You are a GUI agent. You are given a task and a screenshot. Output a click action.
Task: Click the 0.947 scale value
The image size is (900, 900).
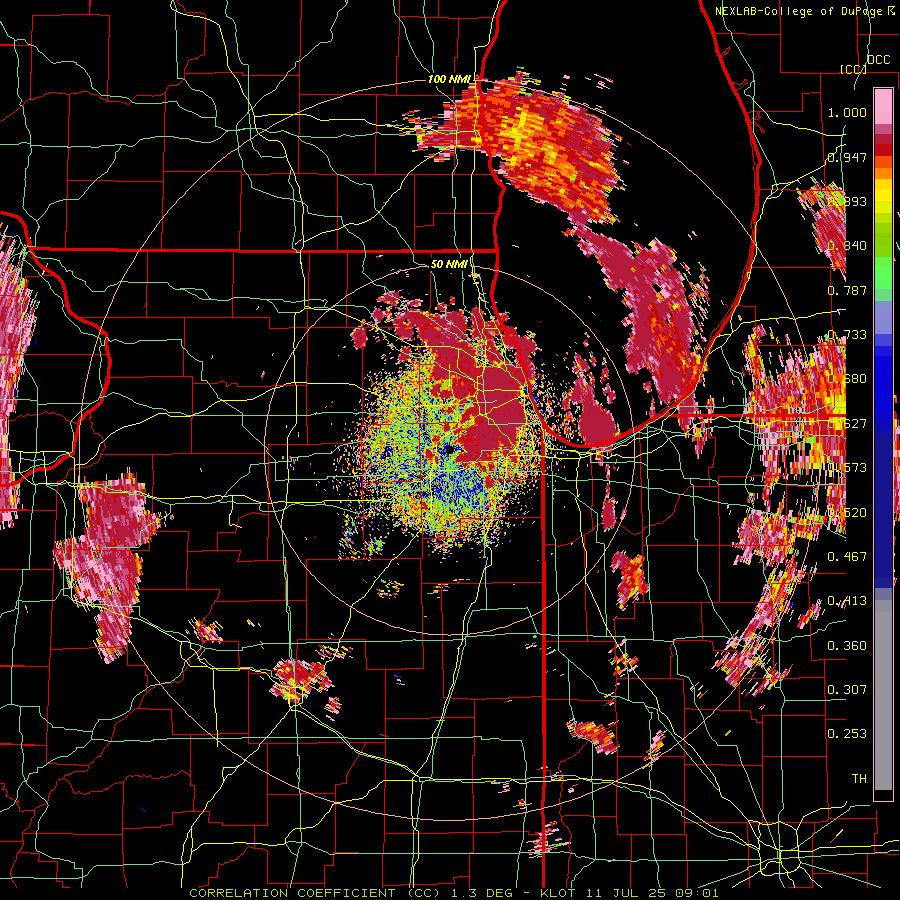(847, 157)
